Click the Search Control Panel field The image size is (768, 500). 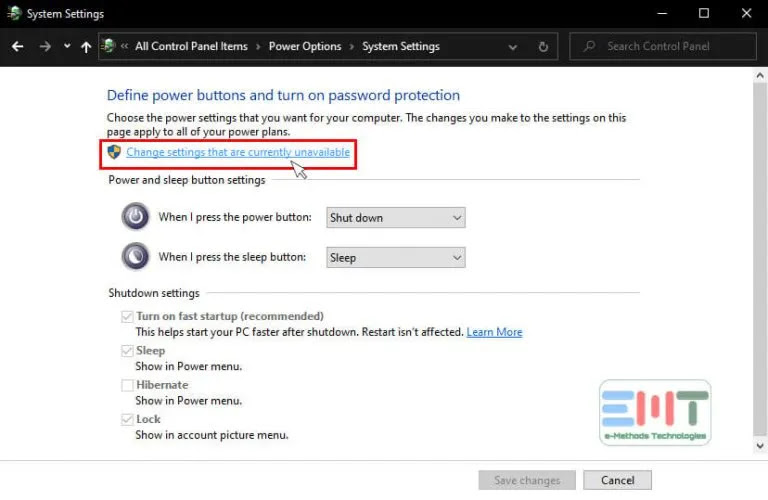[x=663, y=47]
